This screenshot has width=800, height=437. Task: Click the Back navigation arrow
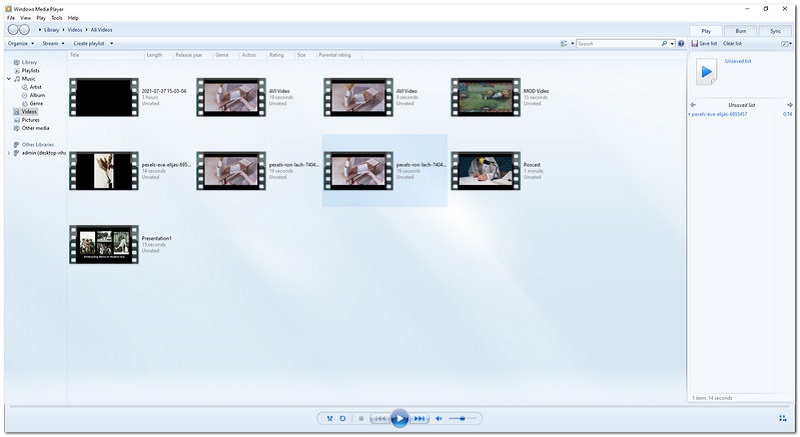tap(13, 30)
